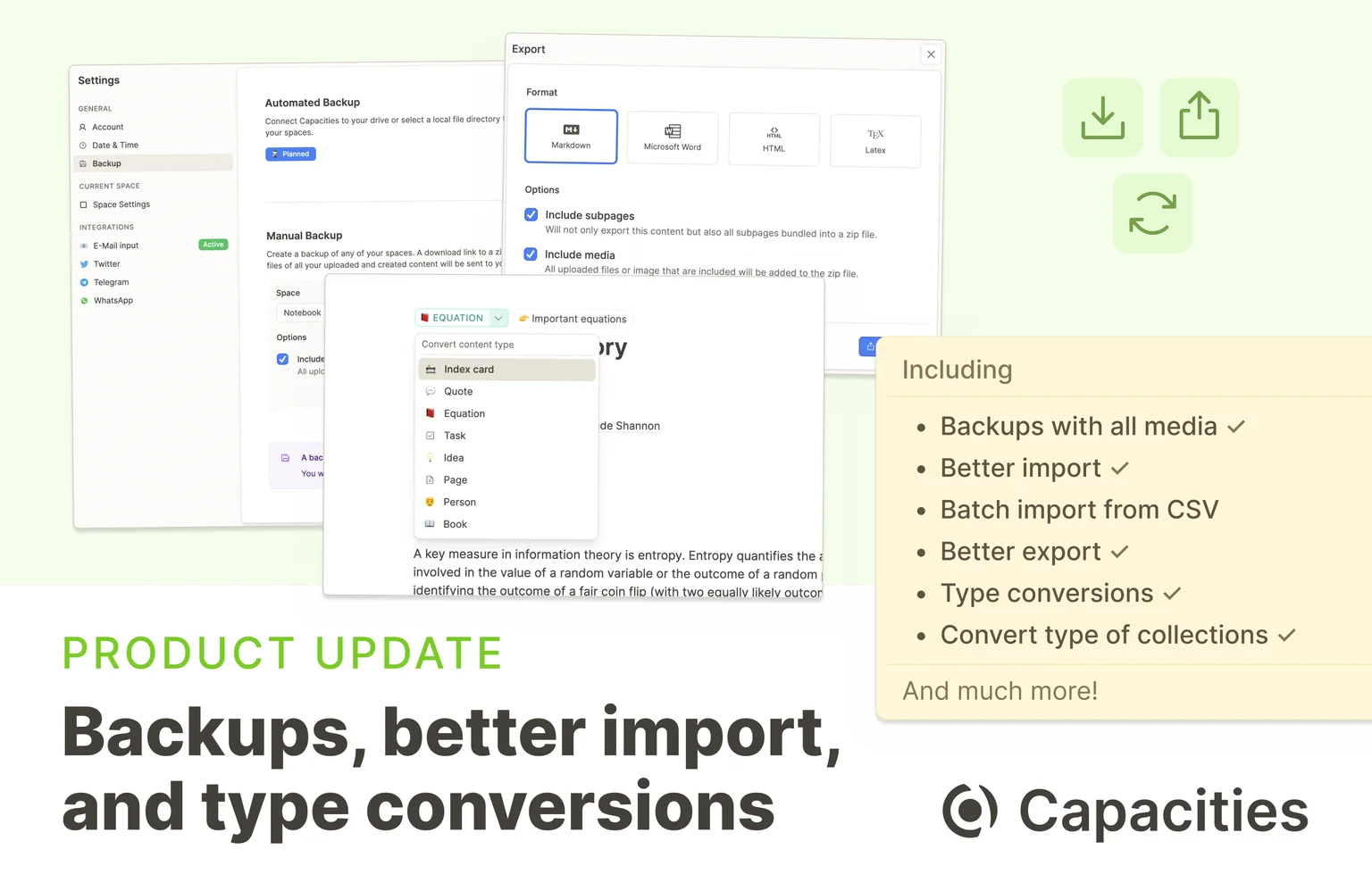Click the Idea lightbulb icon
This screenshot has width=1372, height=891.
coord(430,458)
